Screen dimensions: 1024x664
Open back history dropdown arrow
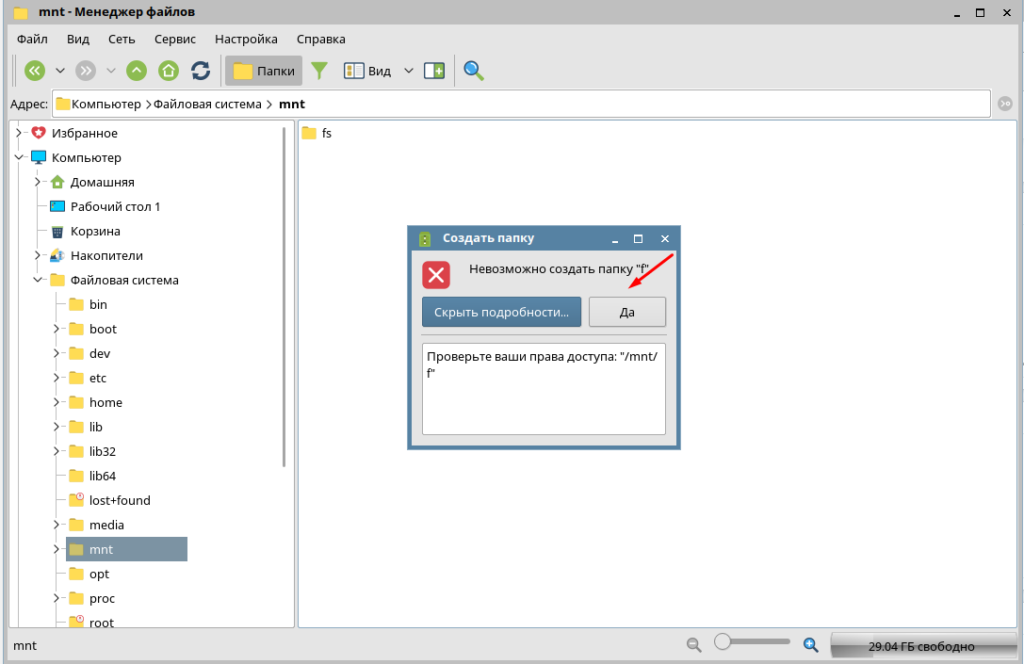[60, 71]
